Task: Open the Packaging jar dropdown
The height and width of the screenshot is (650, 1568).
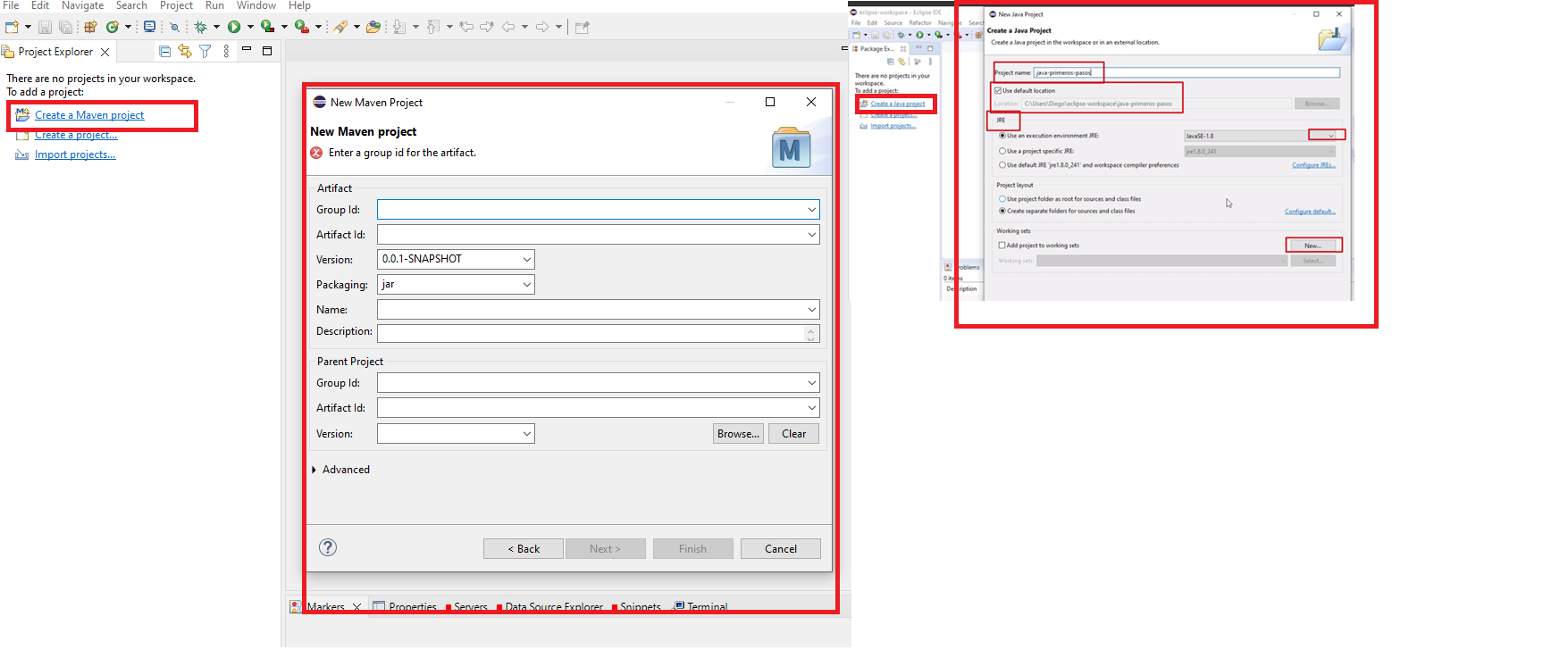Action: tap(526, 285)
